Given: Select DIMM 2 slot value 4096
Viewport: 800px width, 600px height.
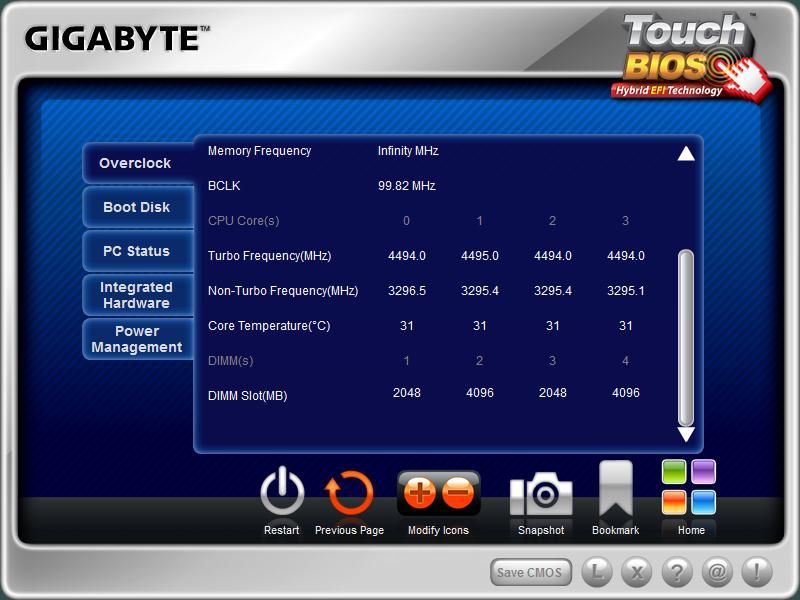Looking at the screenshot, I should 480,393.
